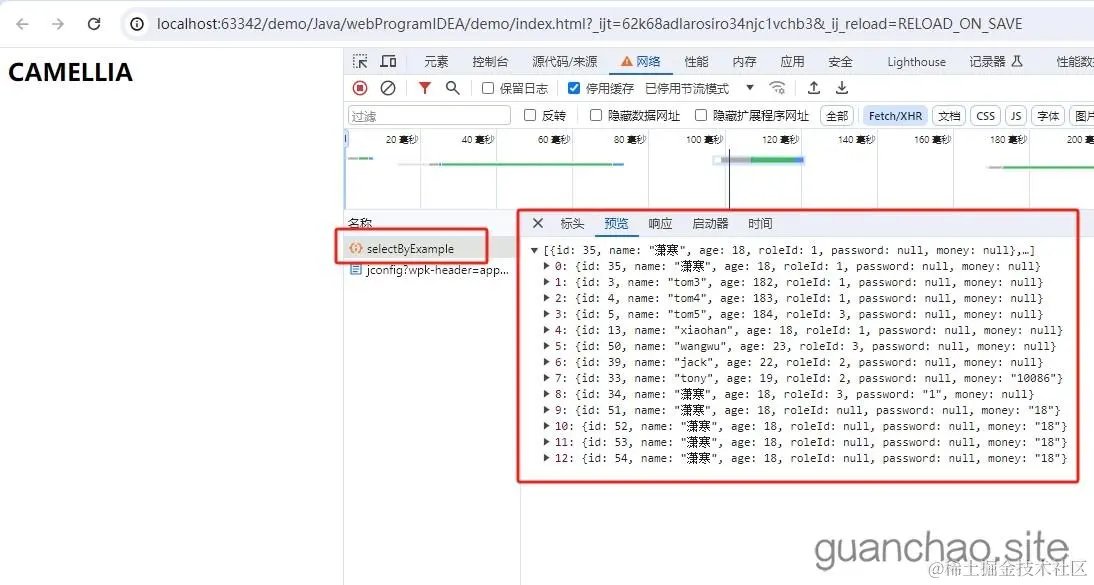Expand item 12 with id 54
Screen dimensions: 1094x585
[546, 458]
